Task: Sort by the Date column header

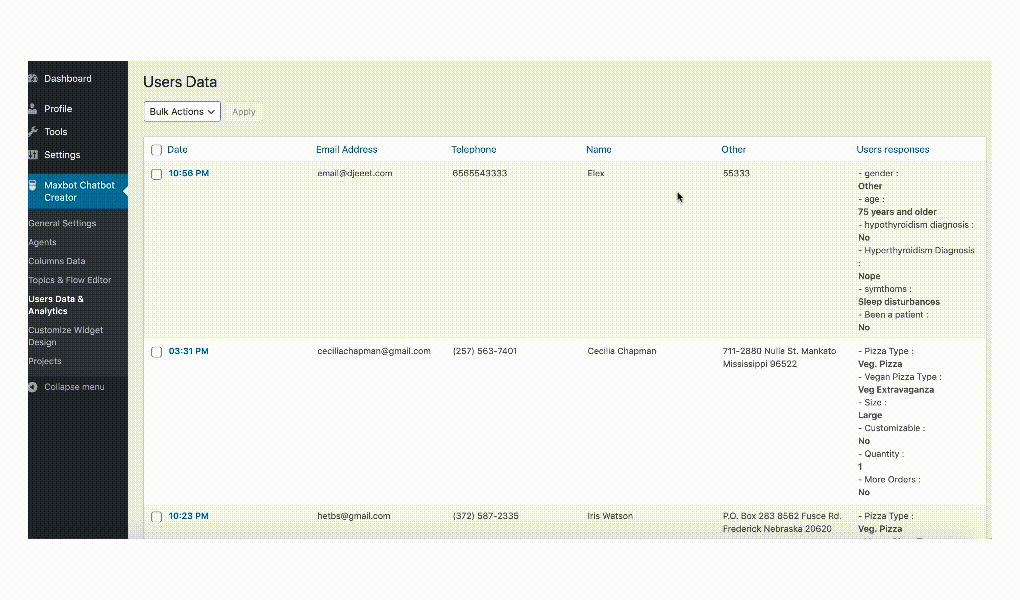Action: point(178,150)
